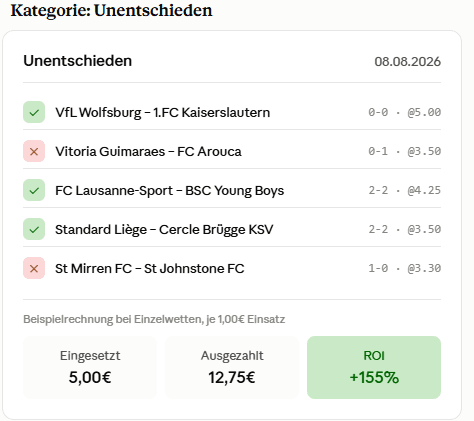Select Standard Liège – Cercle Brügge KSV row
The height and width of the screenshot is (421, 474).
pyautogui.click(x=232, y=229)
